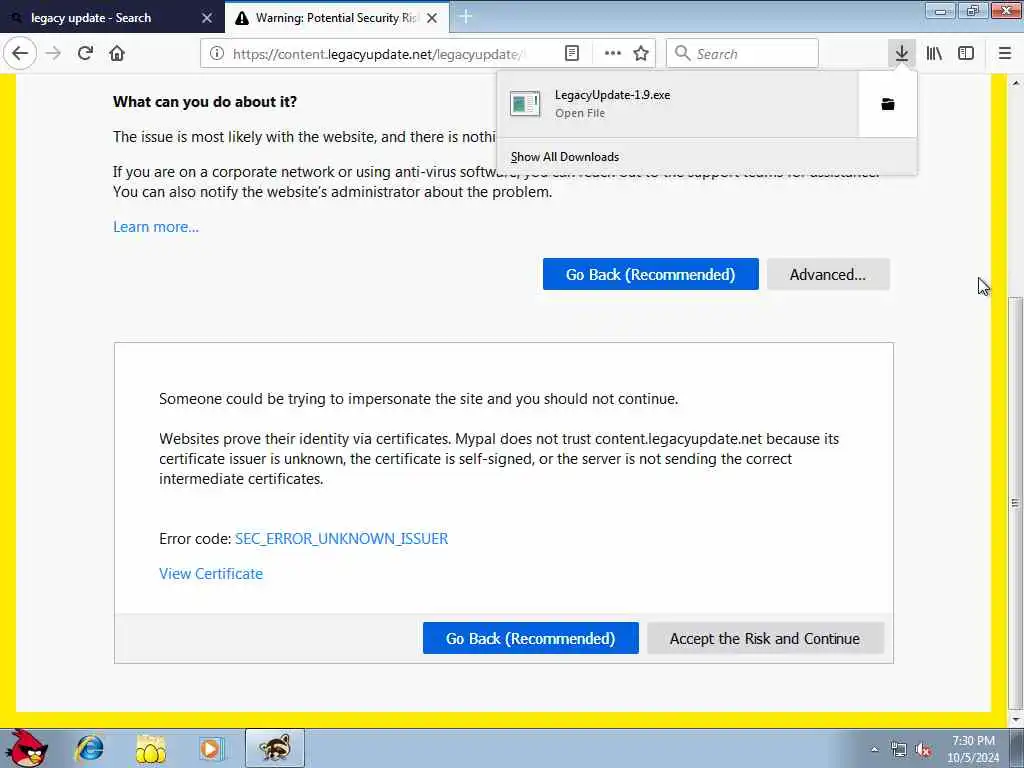Close the legacy update Search tab
This screenshot has height=768, width=1024.
206,18
